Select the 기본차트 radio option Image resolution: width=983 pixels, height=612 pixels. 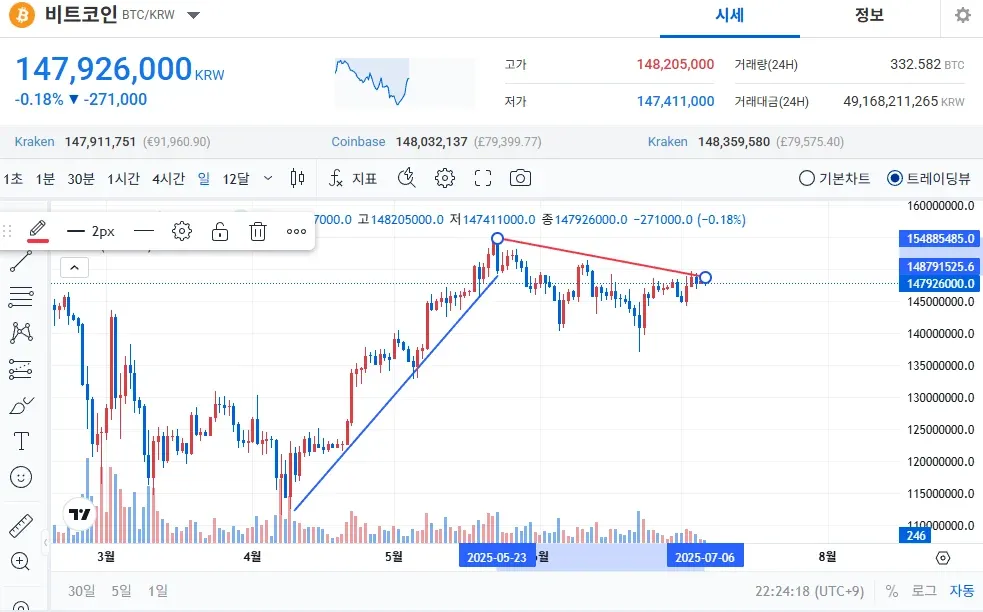[x=807, y=178]
